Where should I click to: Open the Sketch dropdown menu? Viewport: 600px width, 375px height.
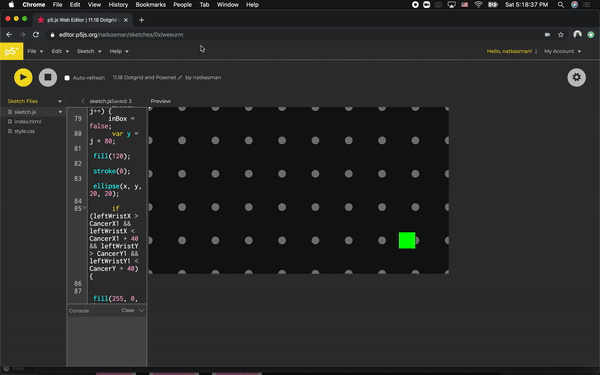click(89, 51)
